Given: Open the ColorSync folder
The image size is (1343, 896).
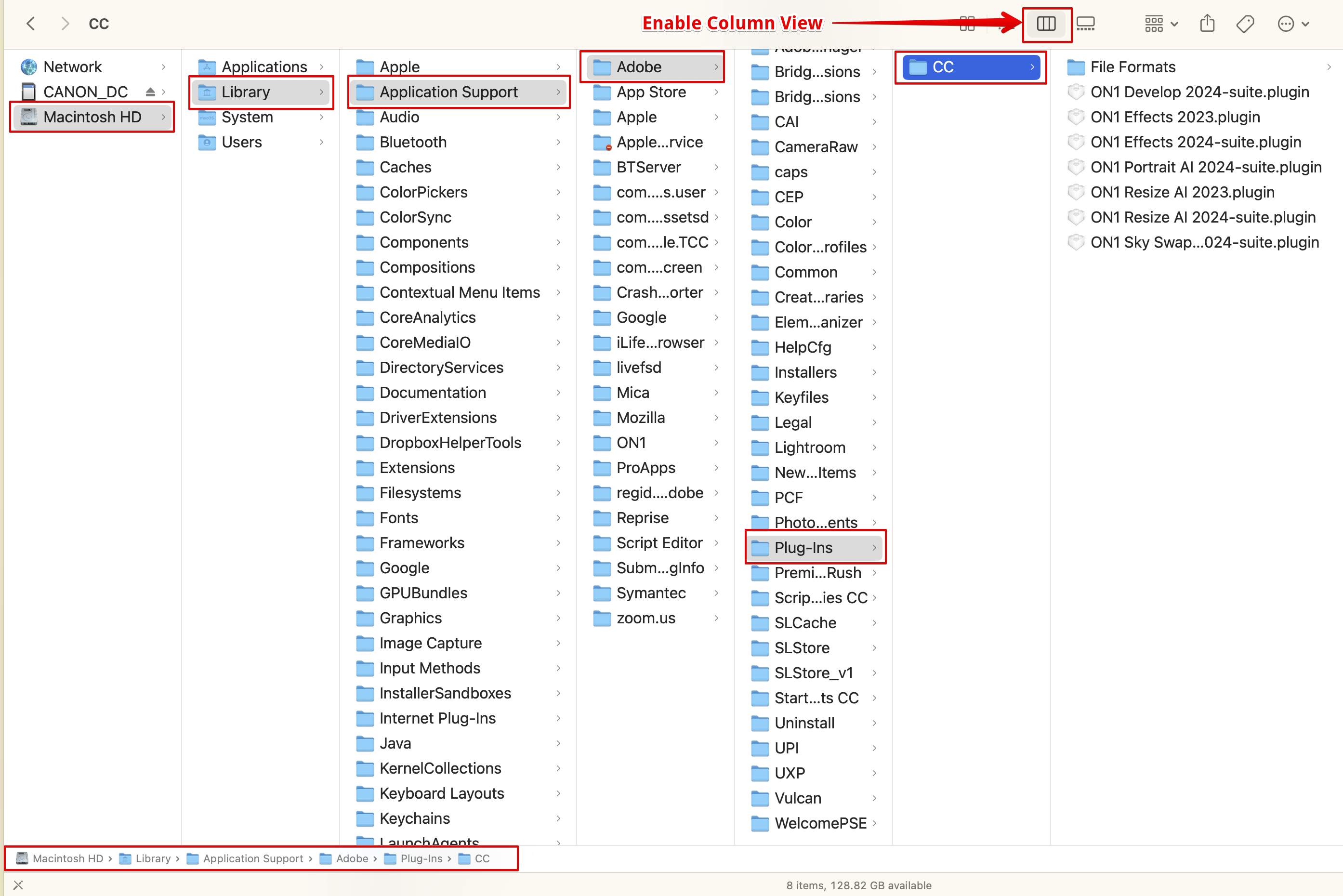Looking at the screenshot, I should pos(459,218).
